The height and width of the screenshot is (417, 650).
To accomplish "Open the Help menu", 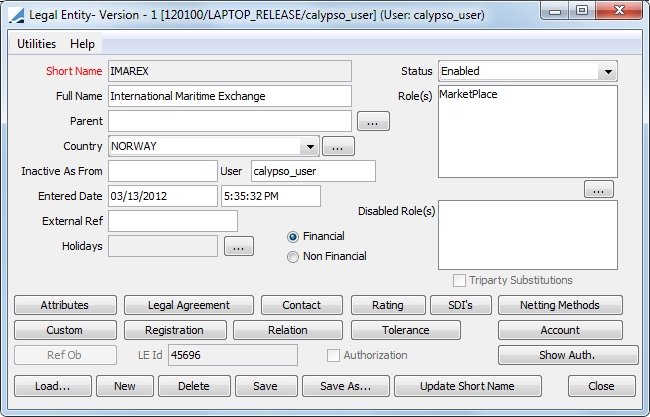I will (82, 44).
